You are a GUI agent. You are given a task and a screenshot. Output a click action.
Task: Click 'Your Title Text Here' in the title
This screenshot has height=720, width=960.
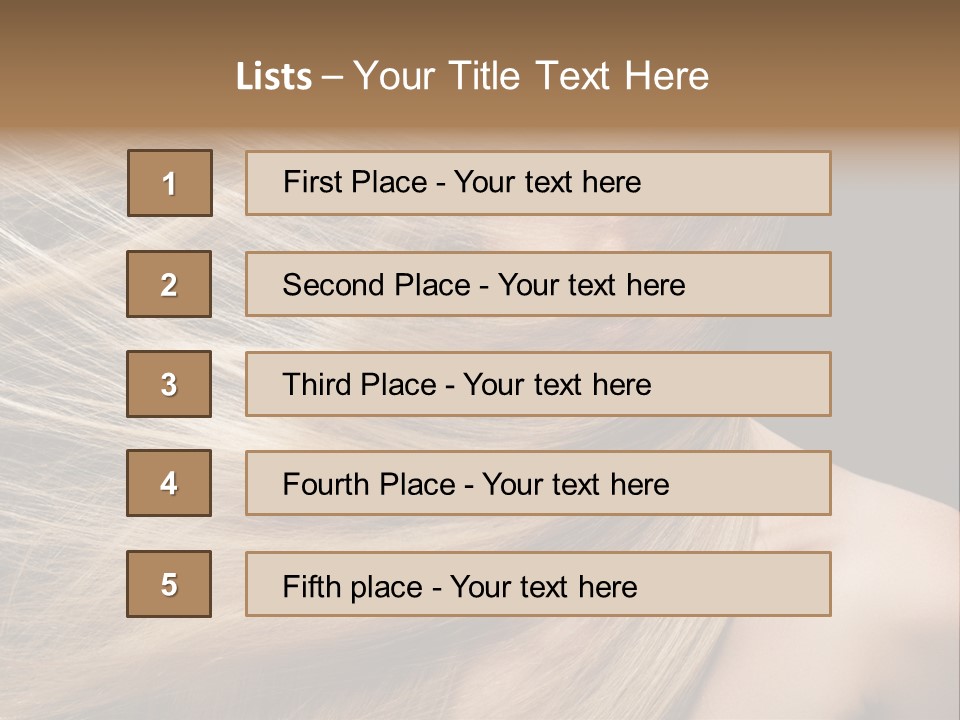531,76
